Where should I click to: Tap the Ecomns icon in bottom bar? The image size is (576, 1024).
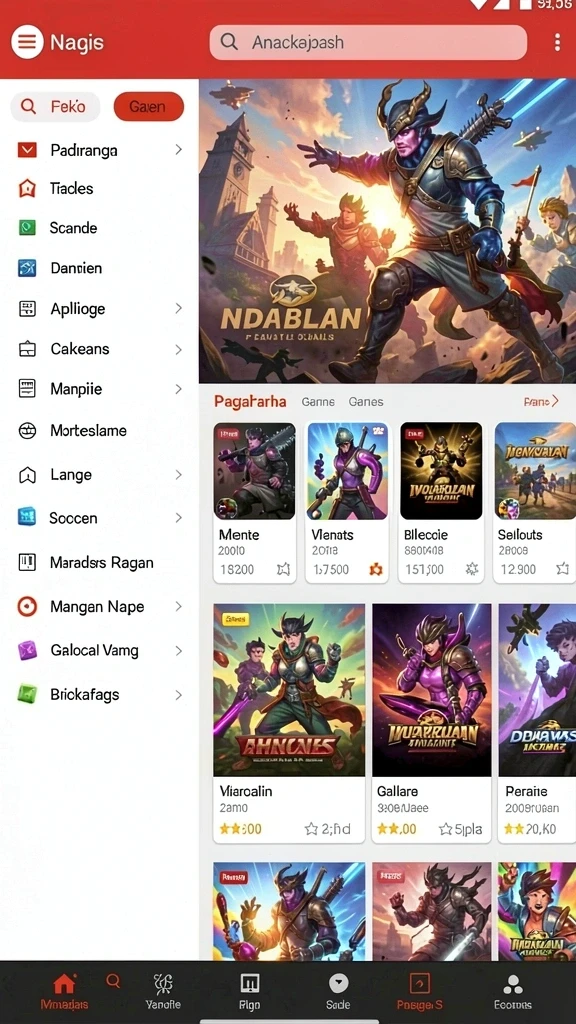point(513,984)
